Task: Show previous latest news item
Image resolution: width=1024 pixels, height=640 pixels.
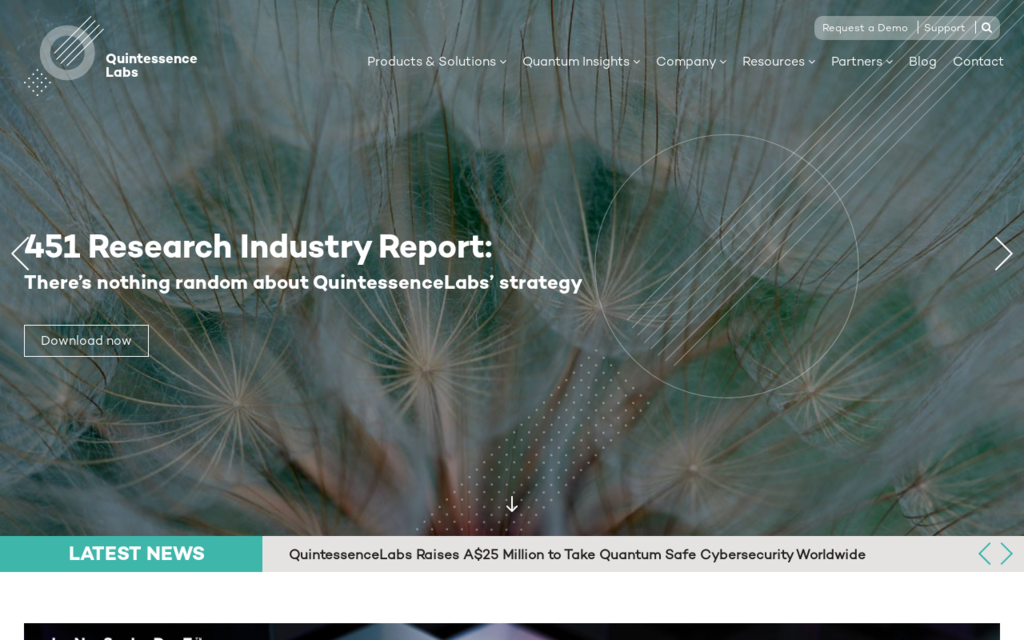Action: 984,554
